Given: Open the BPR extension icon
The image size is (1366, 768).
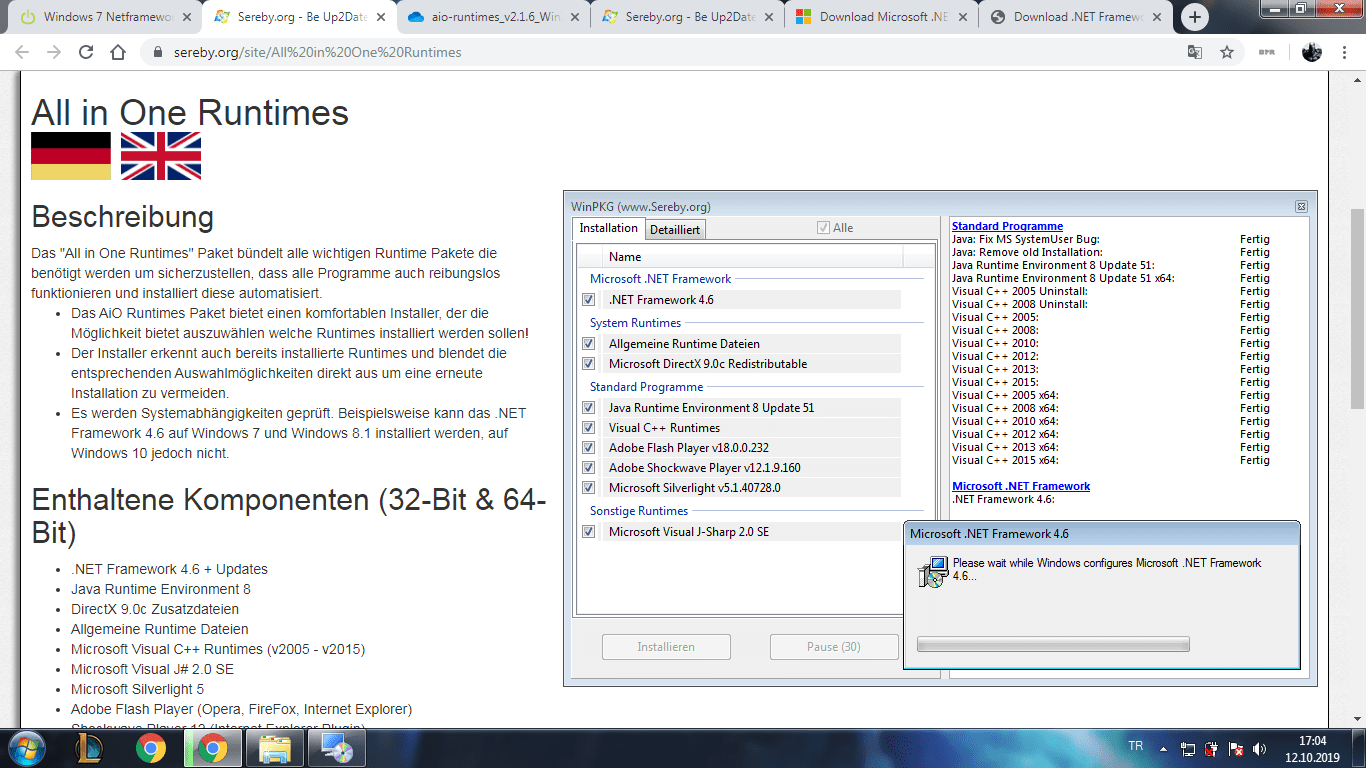Looking at the screenshot, I should pyautogui.click(x=1267, y=52).
